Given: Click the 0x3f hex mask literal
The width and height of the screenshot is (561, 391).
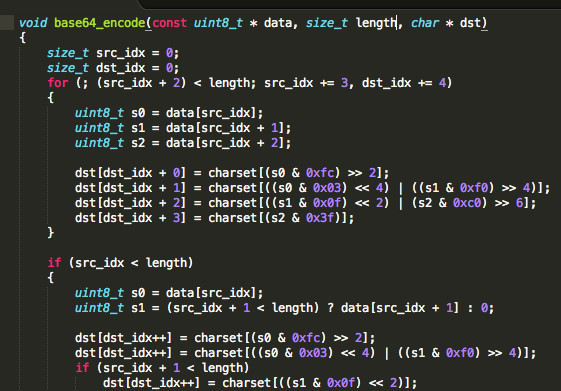Looking at the screenshot, I should pos(322,218).
